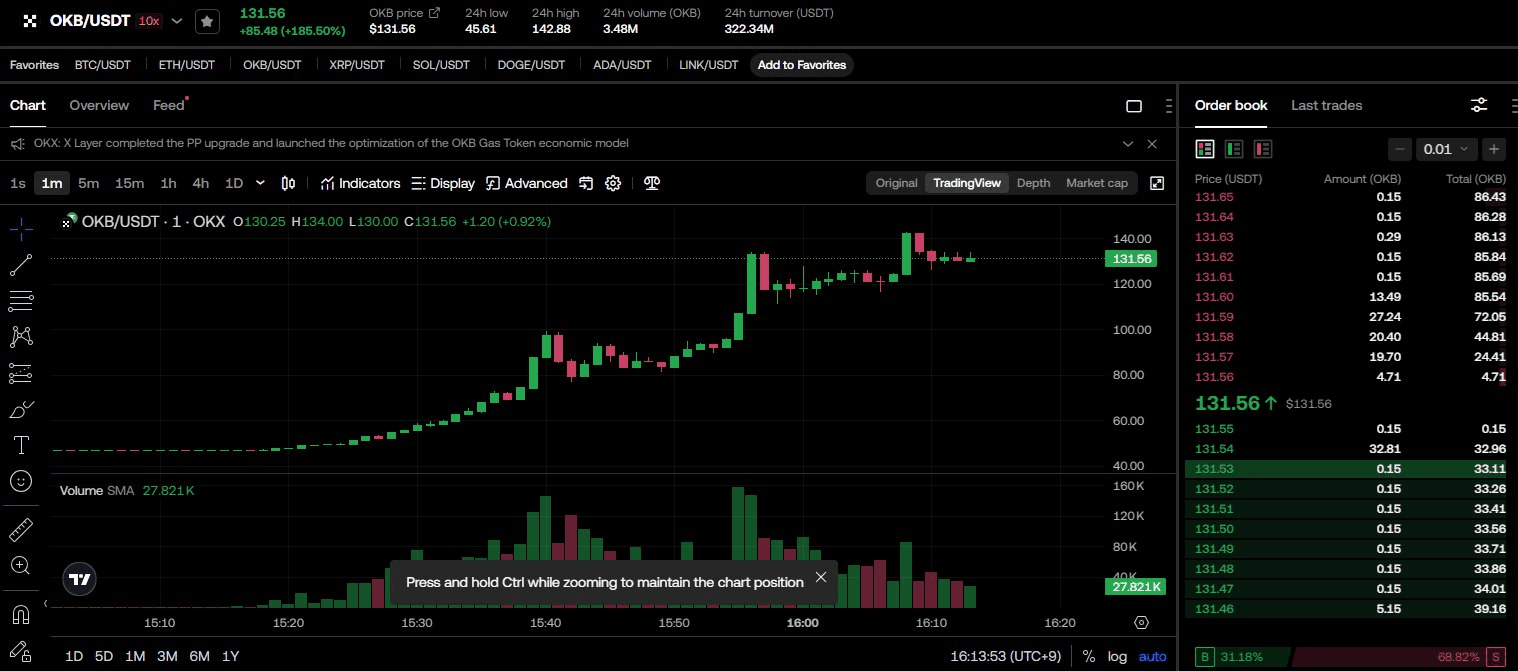Viewport: 1518px width, 671px height.
Task: Select the 15m timeframe
Action: point(129,183)
